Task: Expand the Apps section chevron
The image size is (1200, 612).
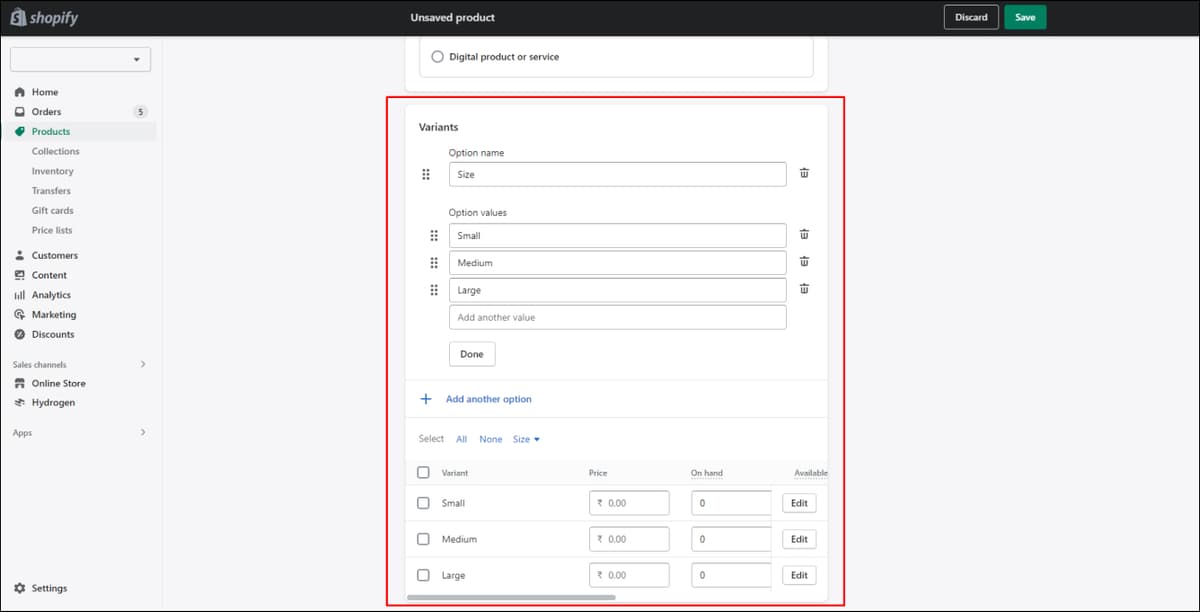Action: 143,432
